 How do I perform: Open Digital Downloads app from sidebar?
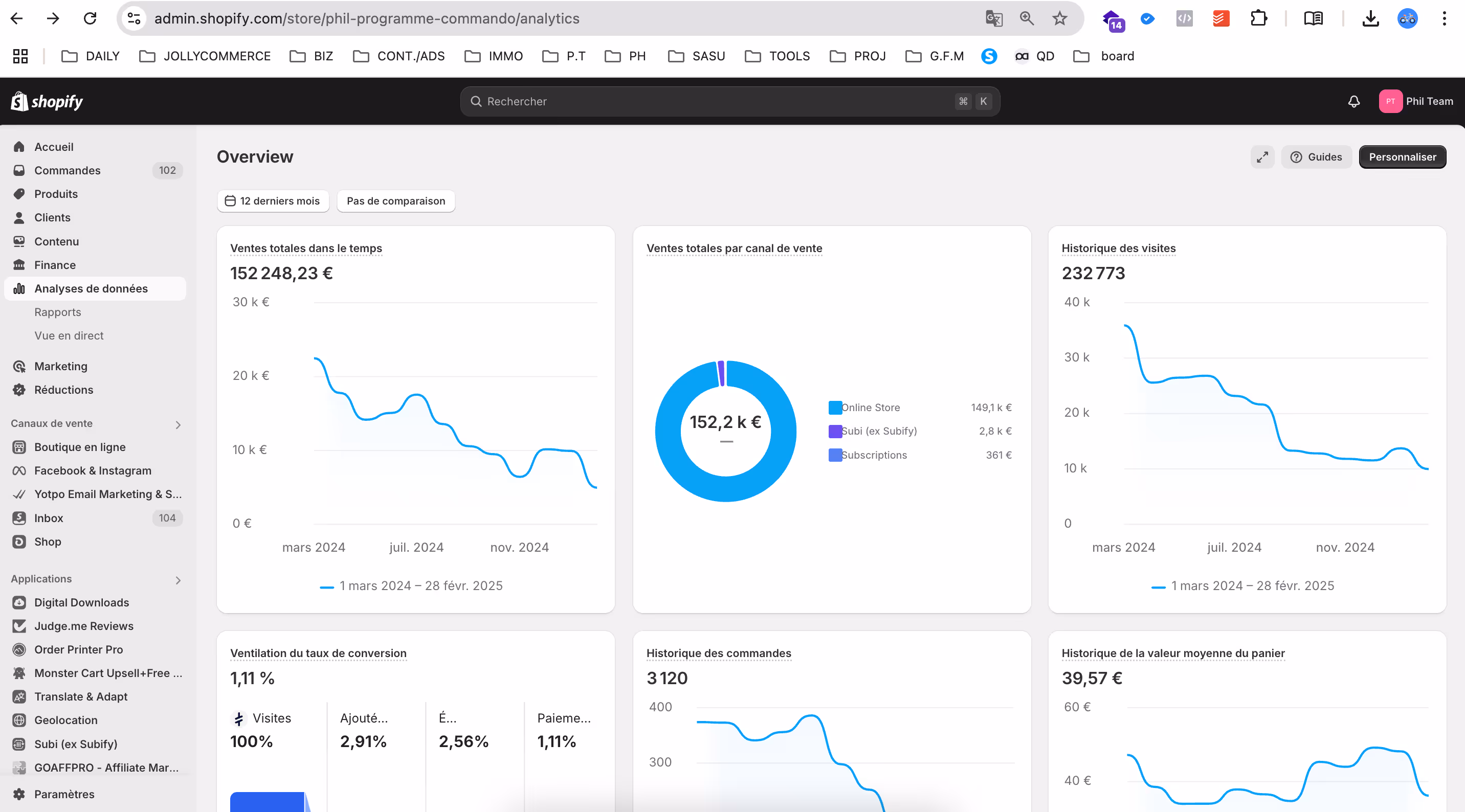[x=81, y=602]
